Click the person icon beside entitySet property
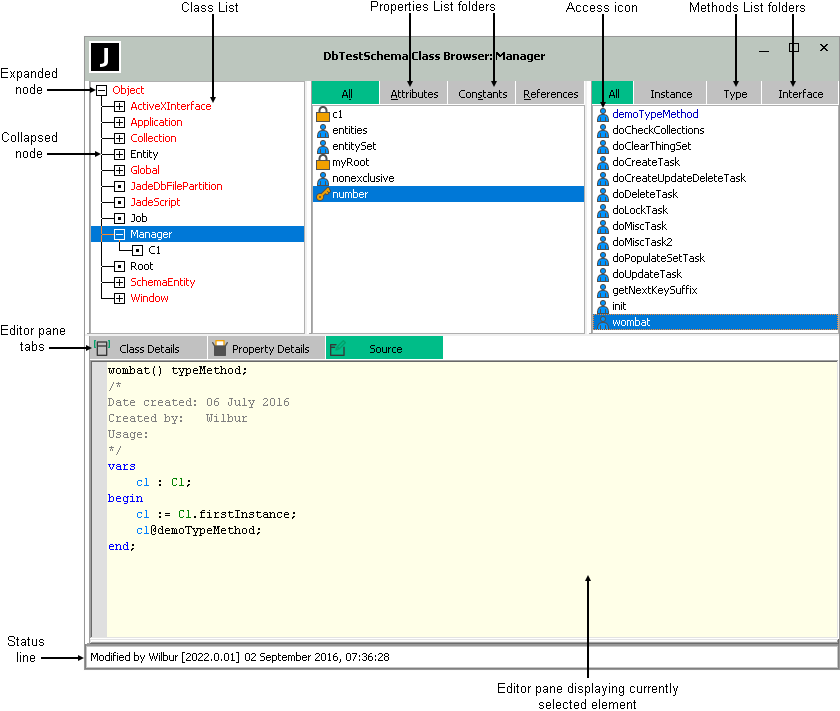 point(323,146)
